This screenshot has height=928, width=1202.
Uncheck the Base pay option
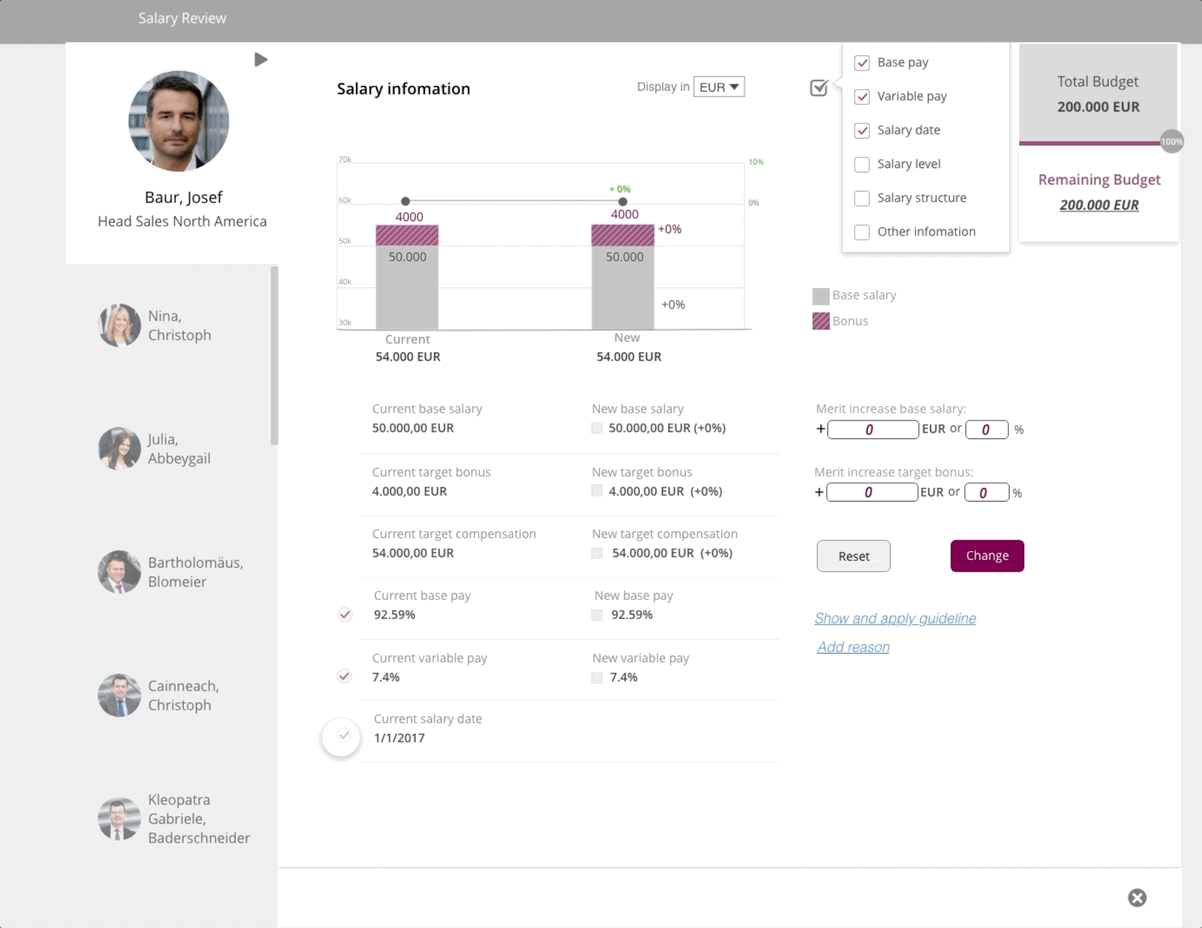click(862, 63)
